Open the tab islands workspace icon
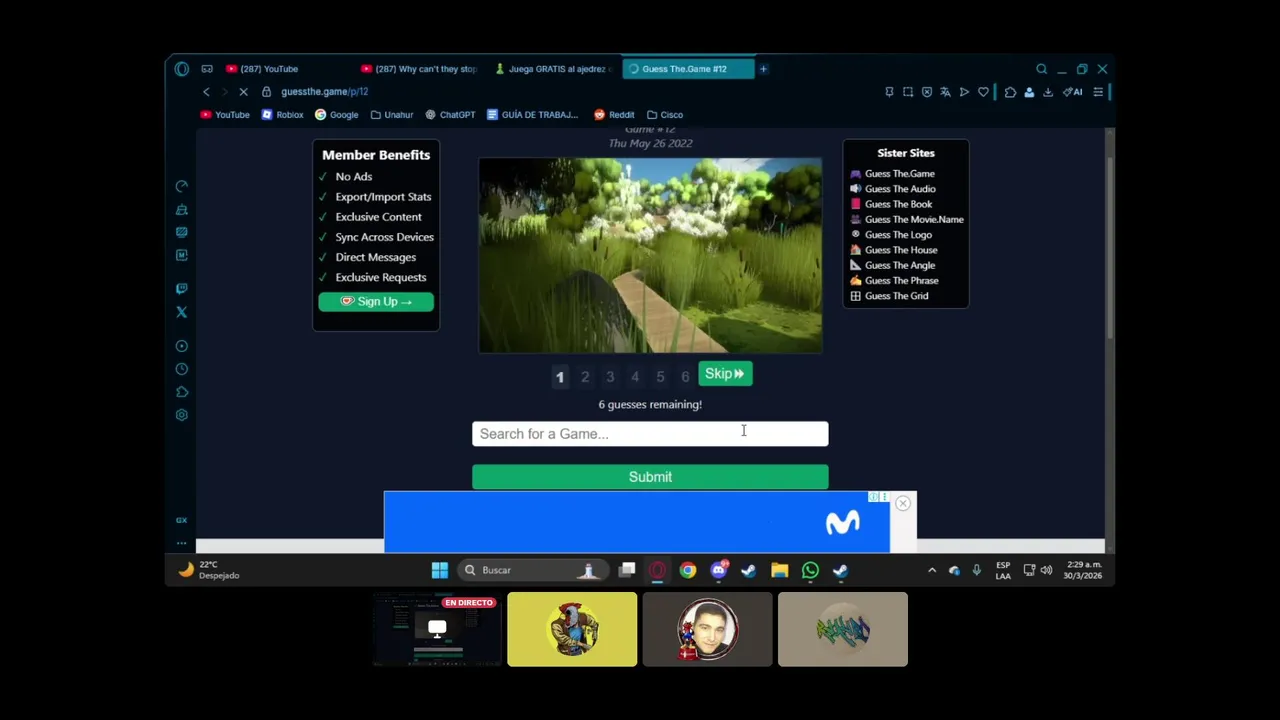 click(207, 69)
